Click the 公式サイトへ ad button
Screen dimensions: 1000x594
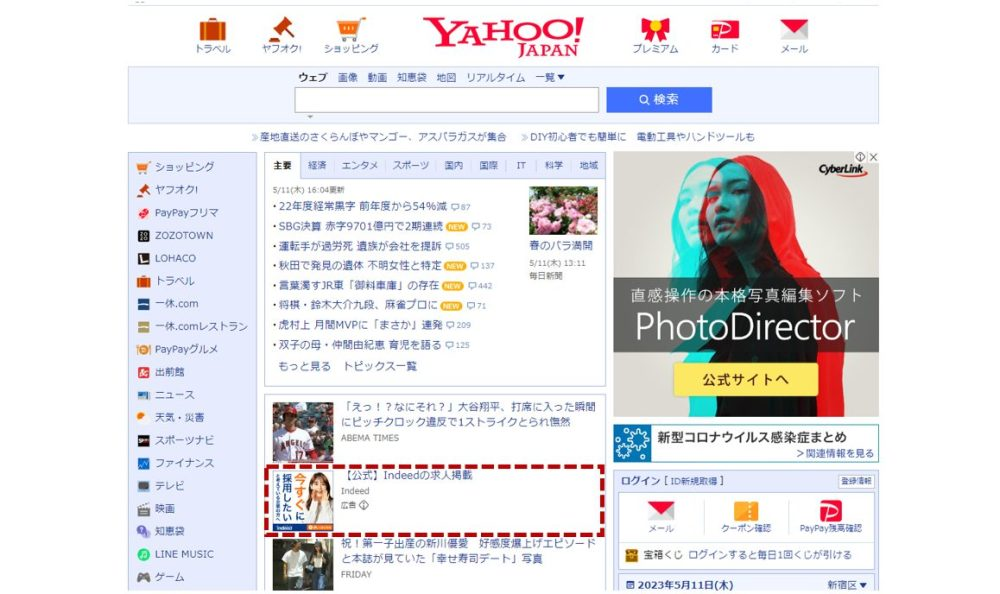(x=746, y=380)
